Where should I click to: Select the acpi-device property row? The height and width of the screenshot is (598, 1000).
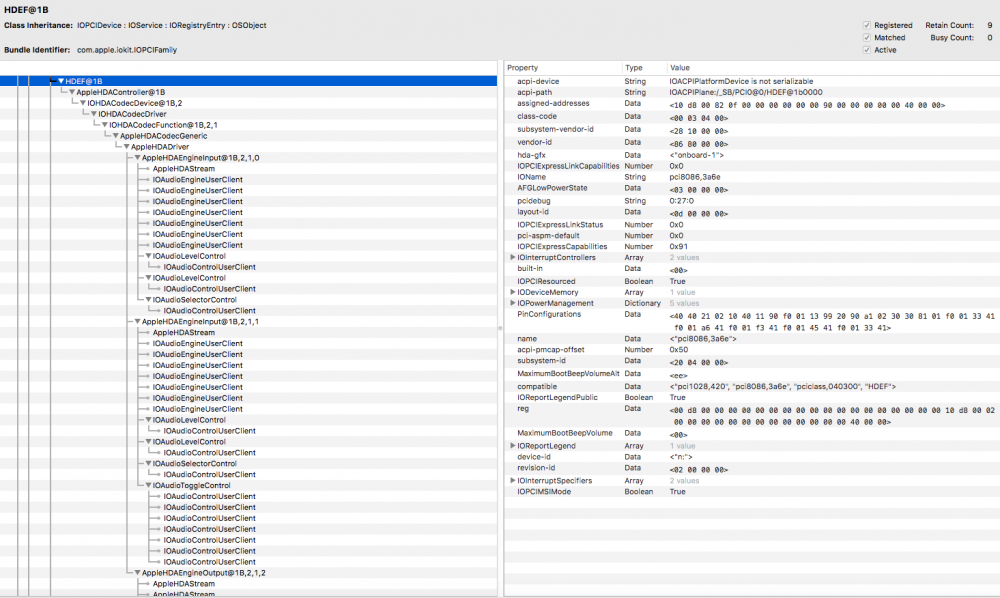pyautogui.click(x=752, y=82)
